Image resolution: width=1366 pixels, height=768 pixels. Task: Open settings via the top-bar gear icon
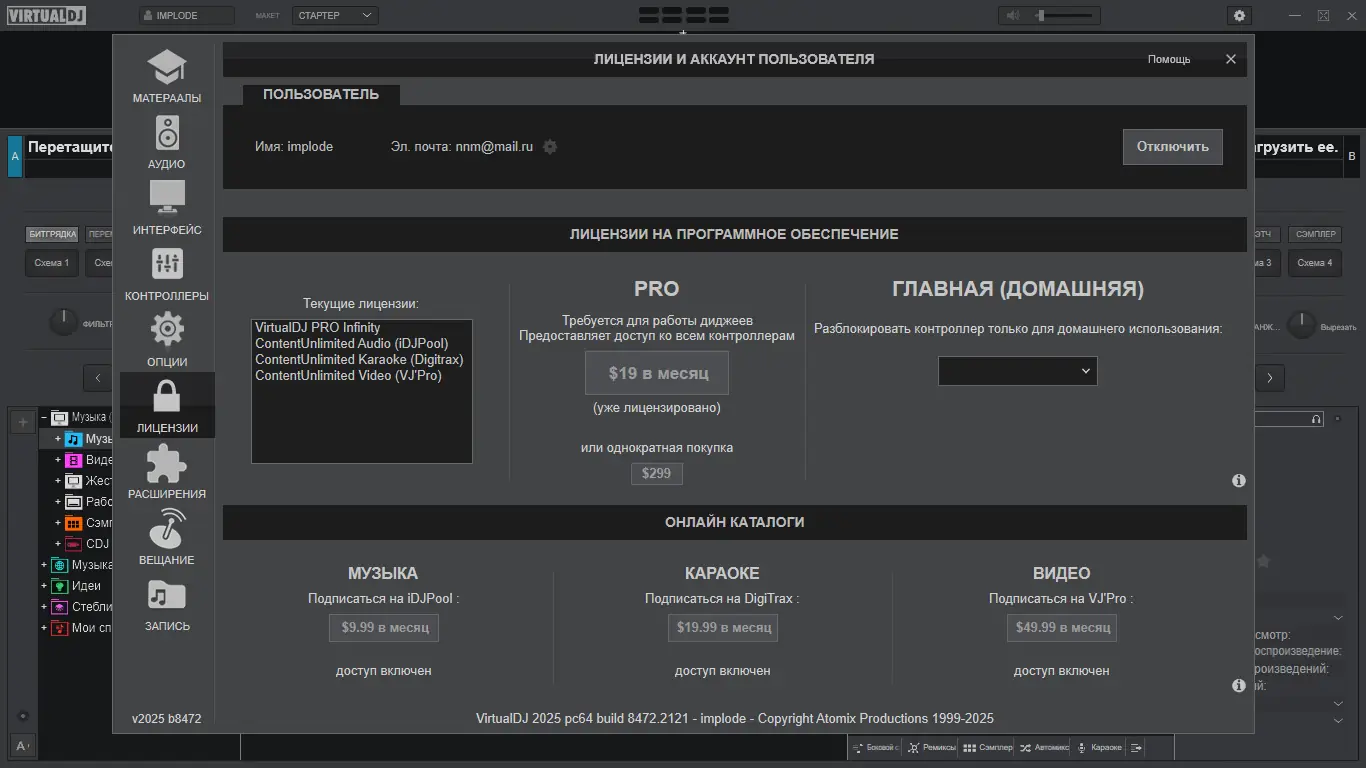click(x=1240, y=15)
